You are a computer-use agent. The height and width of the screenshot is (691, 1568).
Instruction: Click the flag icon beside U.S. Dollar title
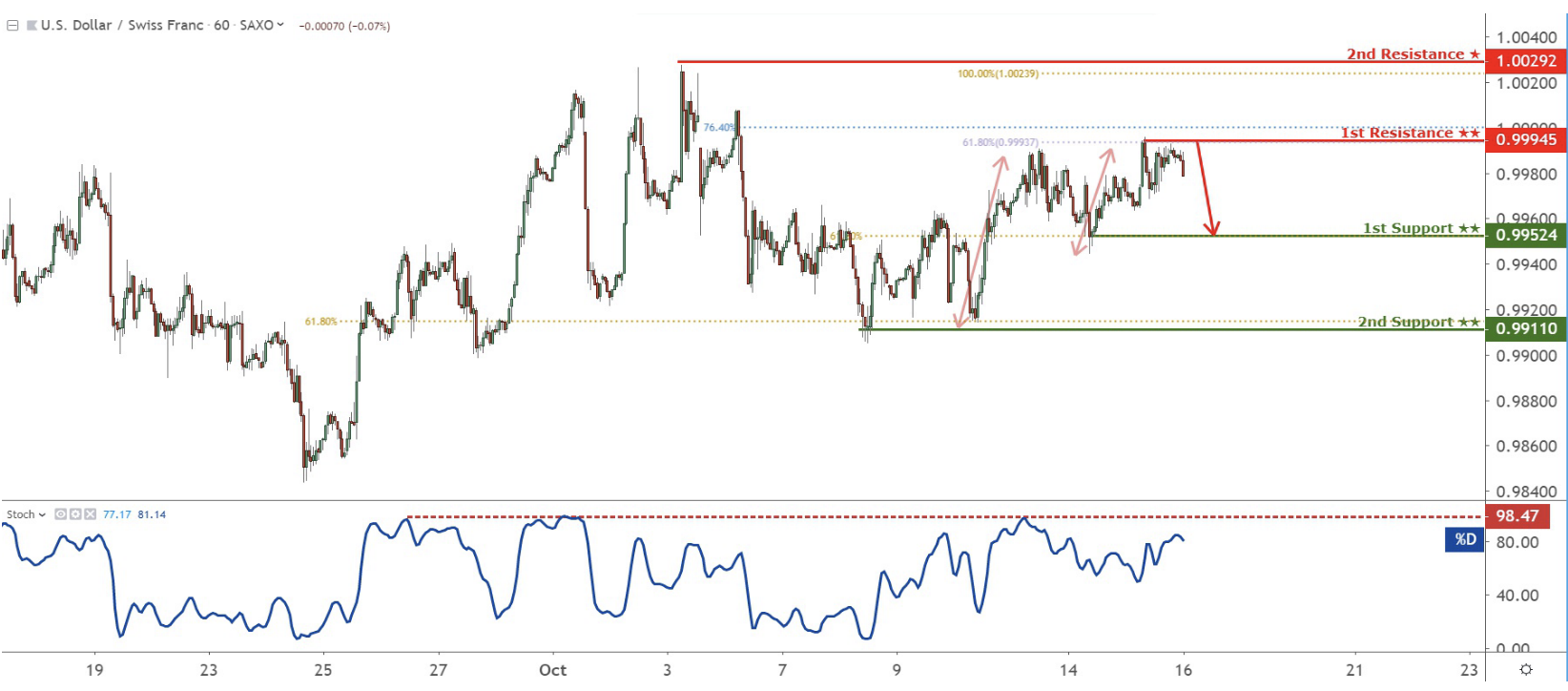(31, 26)
